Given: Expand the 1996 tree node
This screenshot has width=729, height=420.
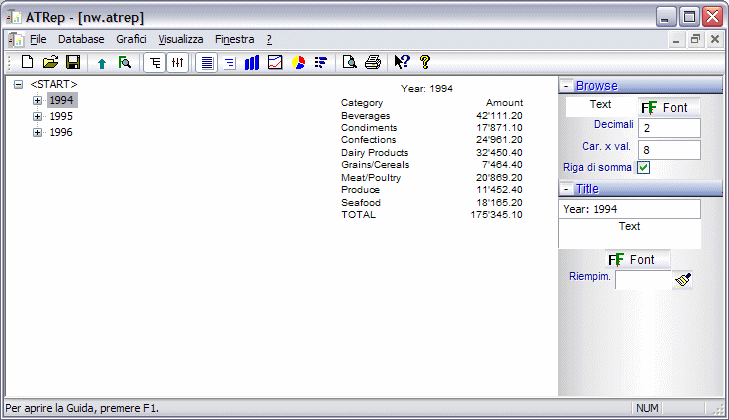Looking at the screenshot, I should (38, 133).
